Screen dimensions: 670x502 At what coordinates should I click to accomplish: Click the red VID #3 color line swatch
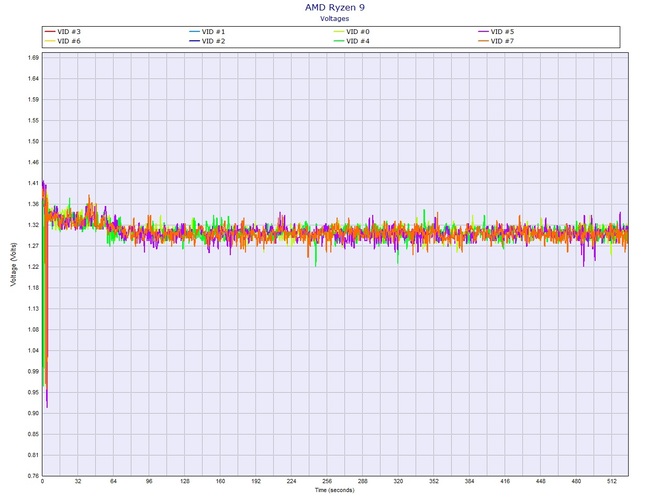click(50, 32)
